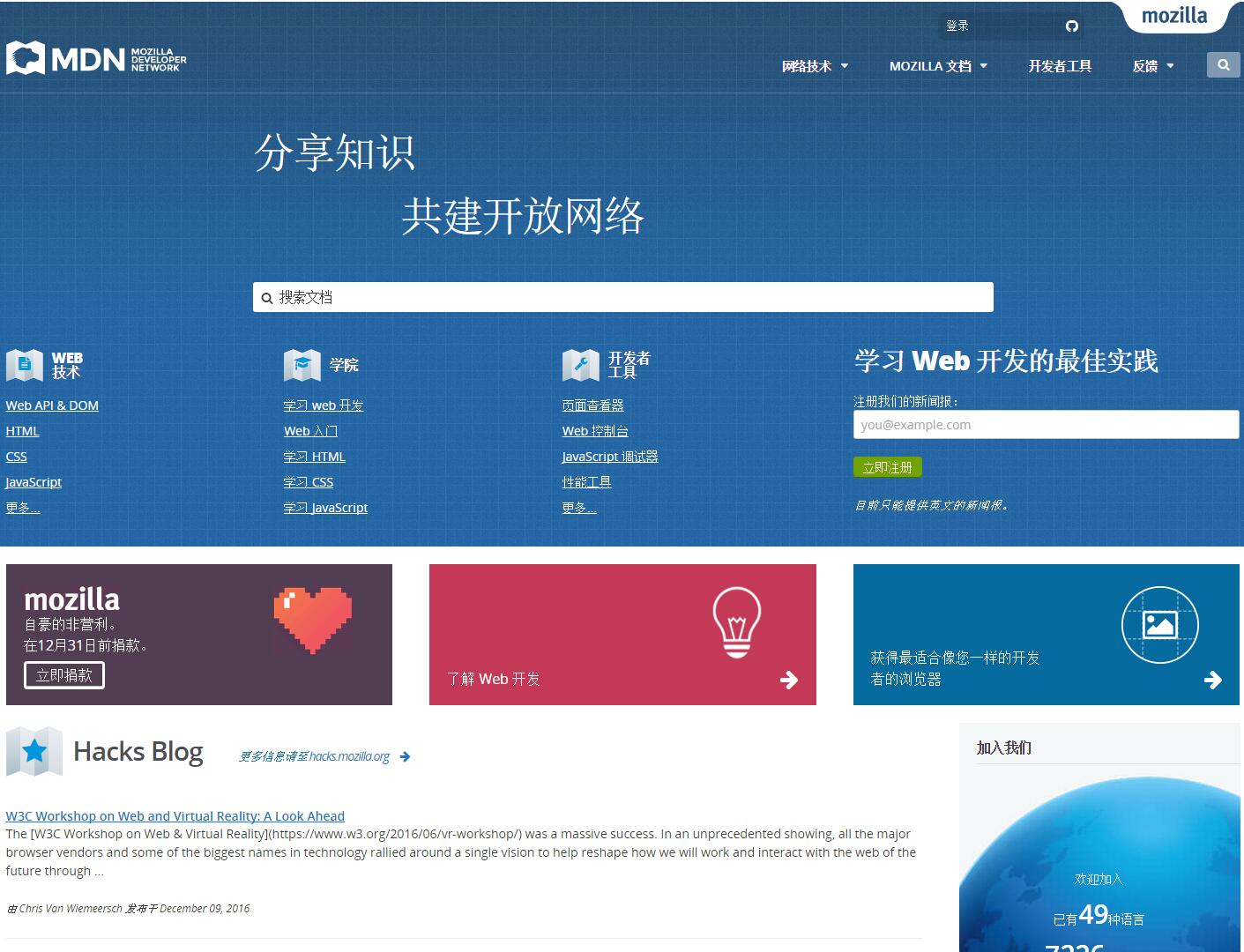Image resolution: width=1244 pixels, height=952 pixels.
Task: Open the 页面查看器 link
Action: click(593, 405)
